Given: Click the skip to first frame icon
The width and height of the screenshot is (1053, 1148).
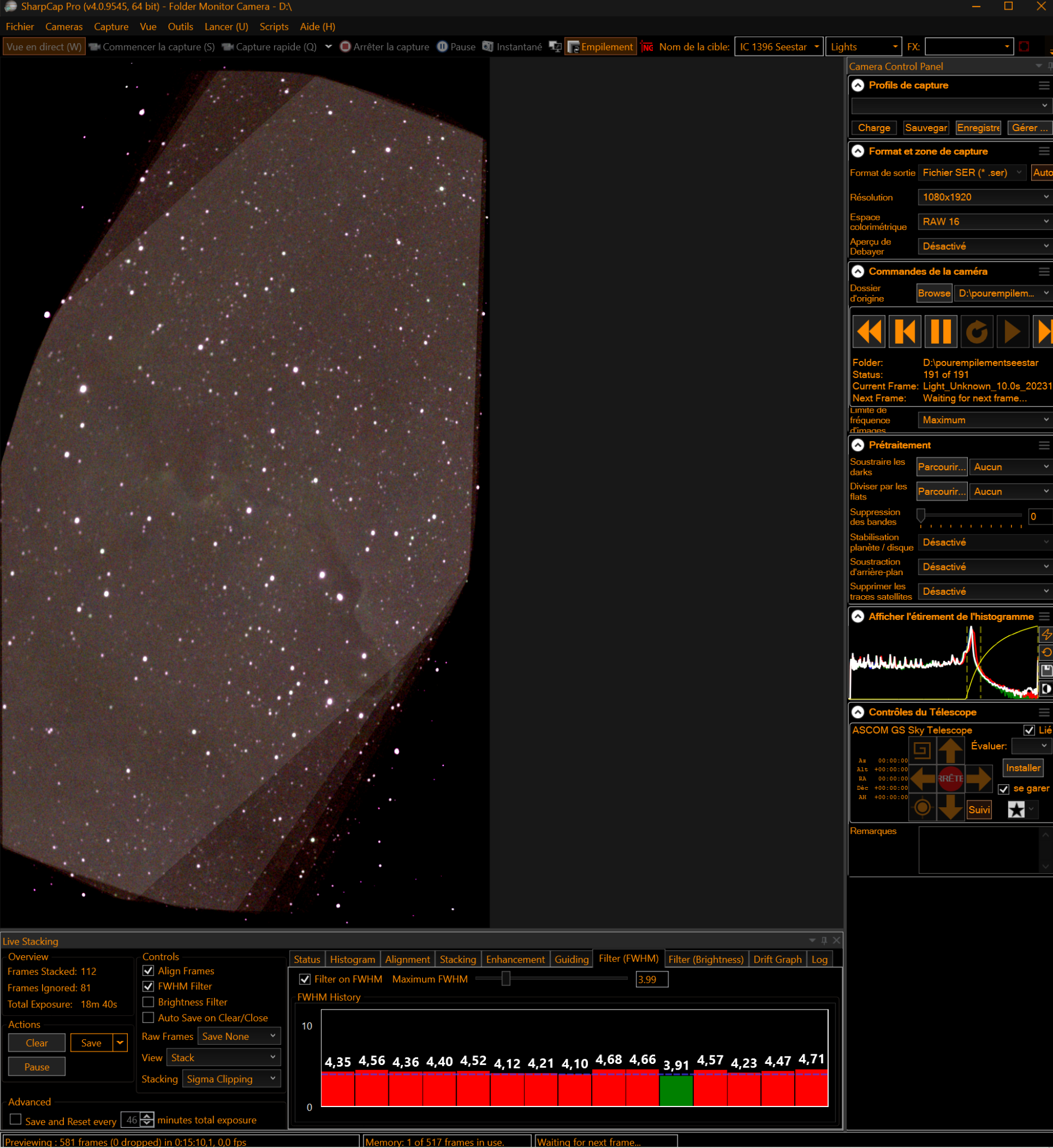Looking at the screenshot, I should (x=905, y=331).
